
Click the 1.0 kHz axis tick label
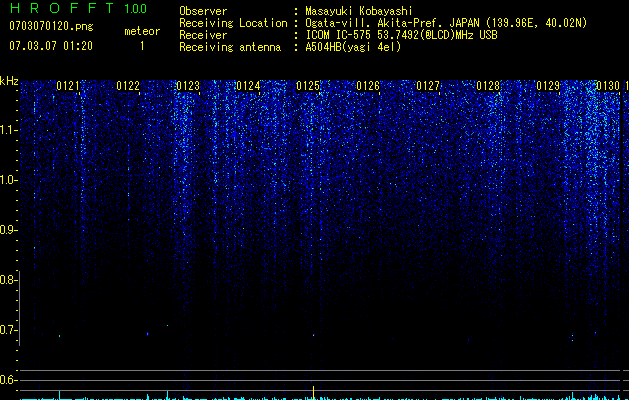tap(8, 180)
